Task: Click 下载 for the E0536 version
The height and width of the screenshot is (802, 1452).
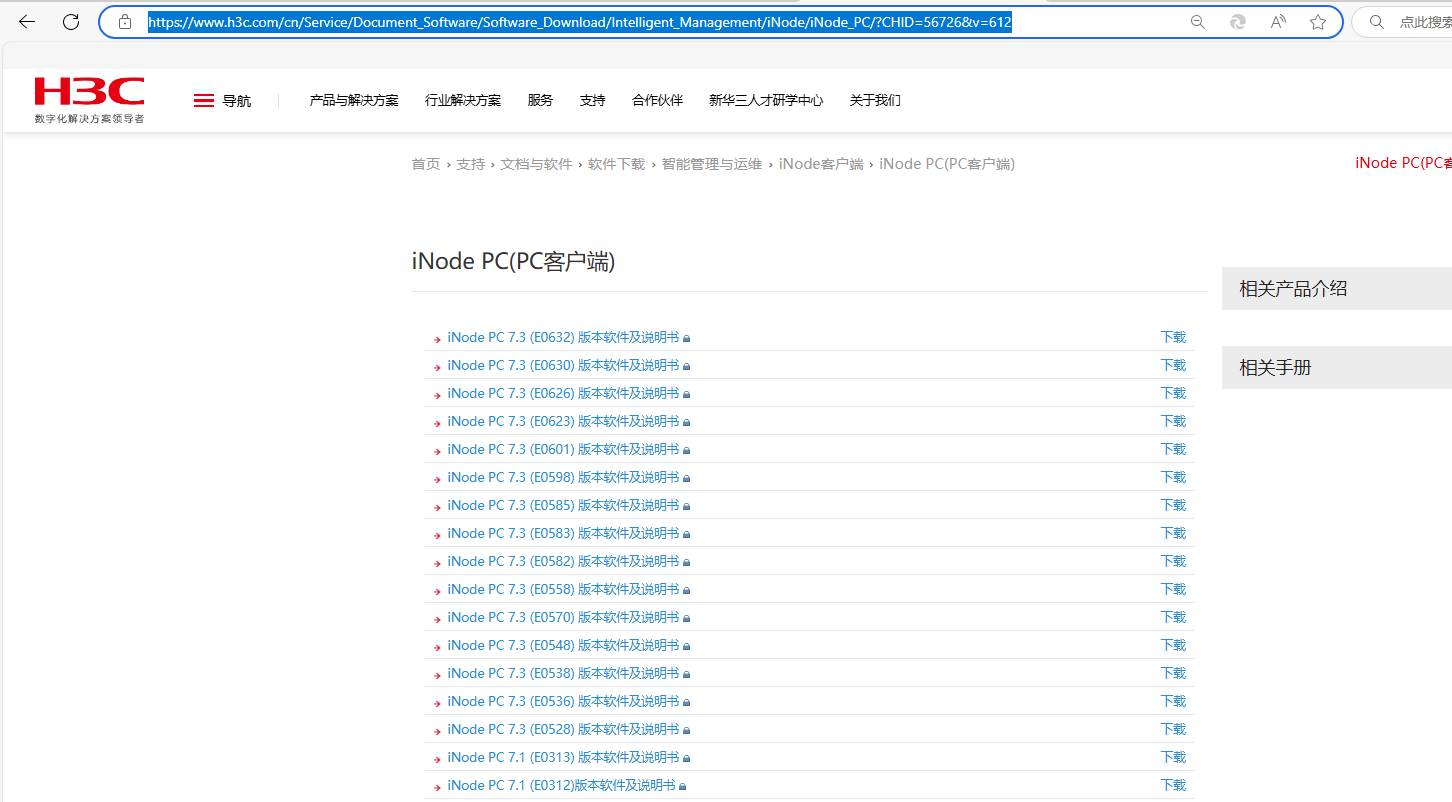Action: tap(1173, 702)
